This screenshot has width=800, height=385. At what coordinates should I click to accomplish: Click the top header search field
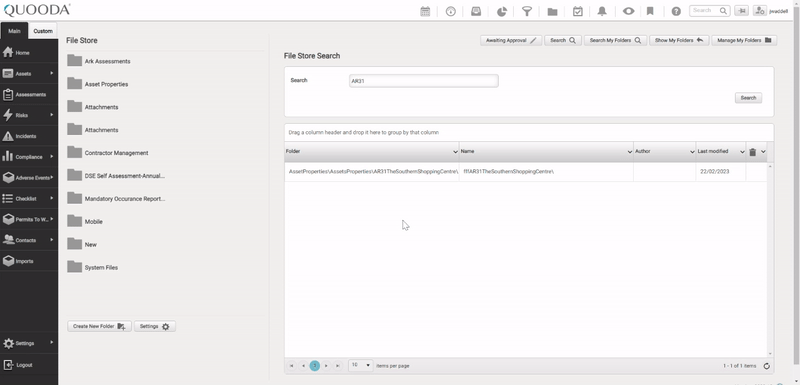click(x=709, y=11)
